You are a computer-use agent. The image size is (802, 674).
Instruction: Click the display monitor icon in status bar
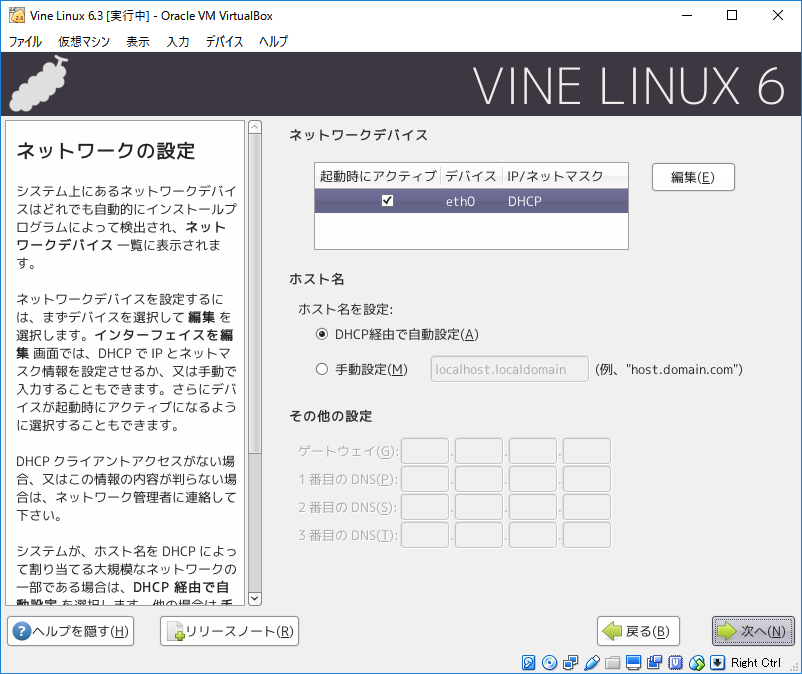633,663
